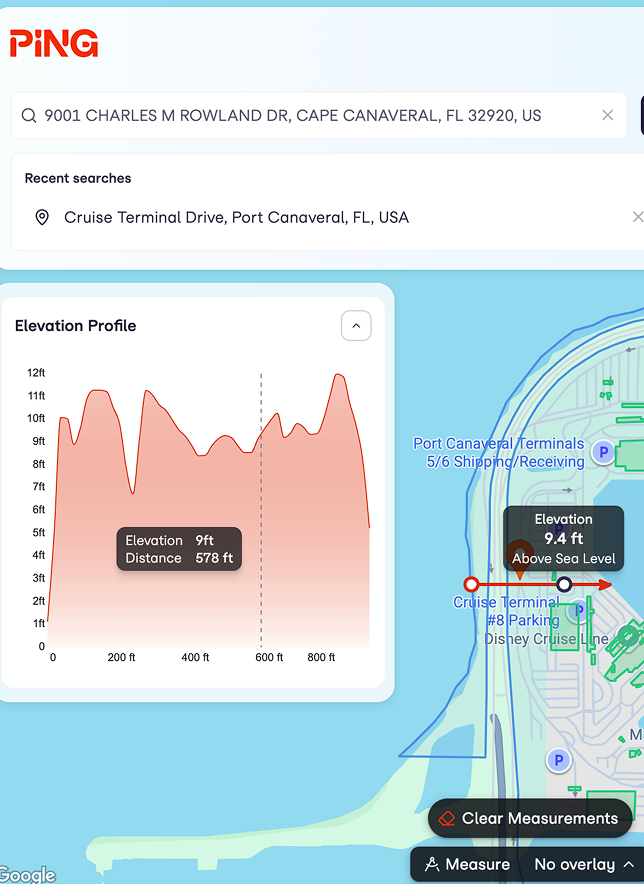Click the Port Canaveral Terminals 5/6 label
This screenshot has height=884, width=644.
[498, 452]
